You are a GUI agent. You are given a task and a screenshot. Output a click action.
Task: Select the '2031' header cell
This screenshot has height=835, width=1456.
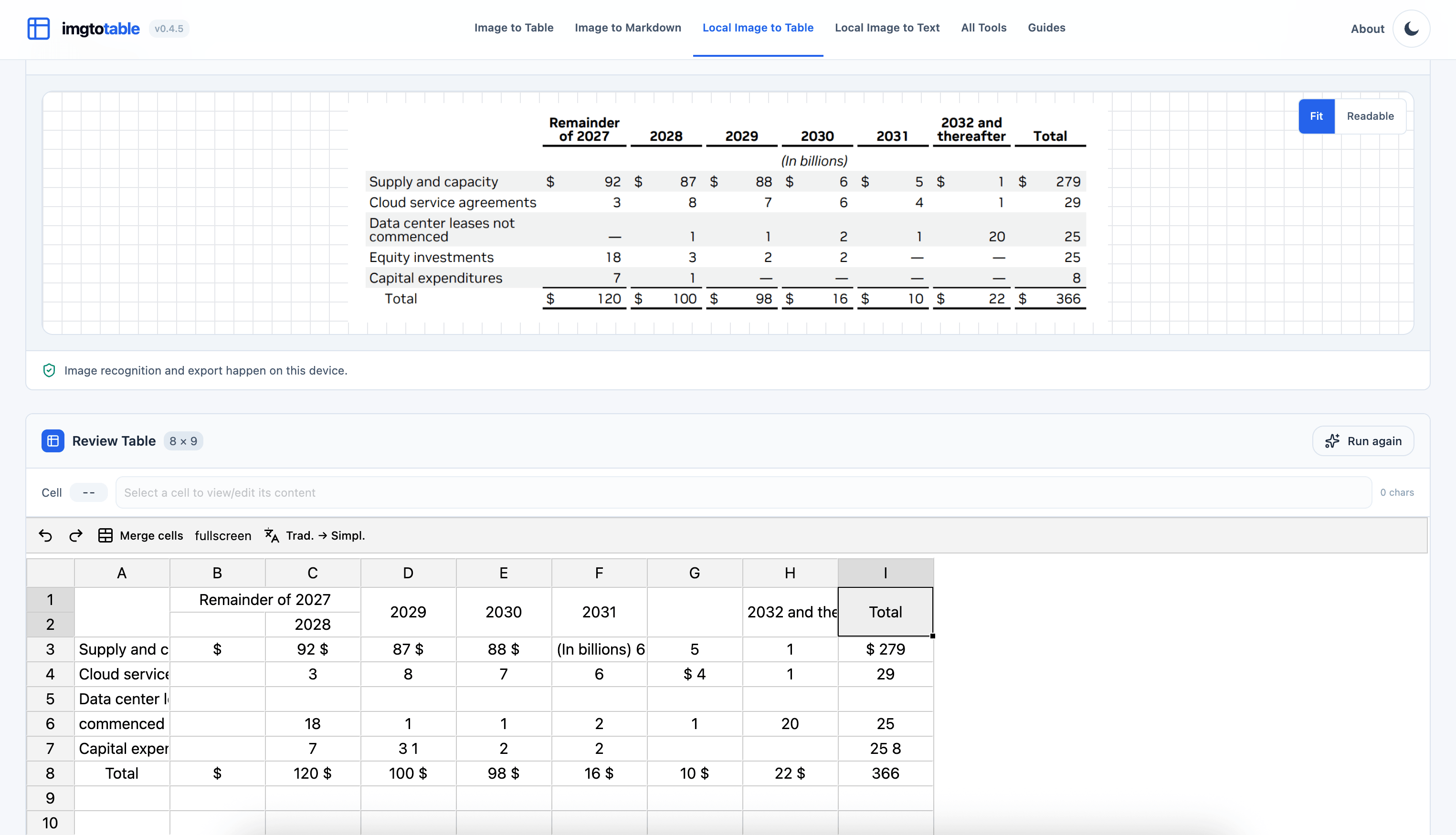(599, 611)
